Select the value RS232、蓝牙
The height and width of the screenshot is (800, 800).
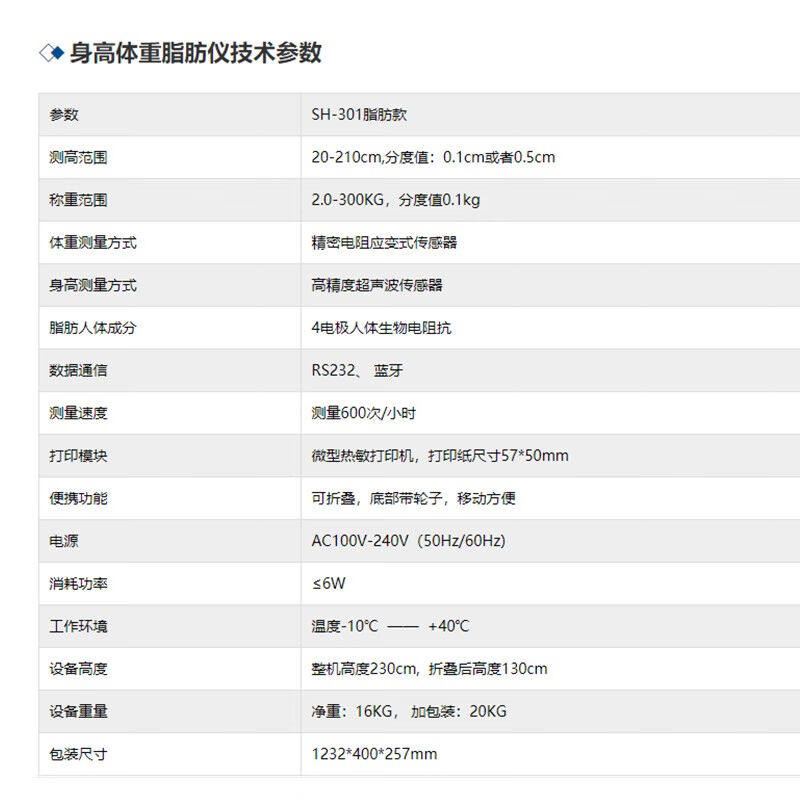(x=357, y=370)
